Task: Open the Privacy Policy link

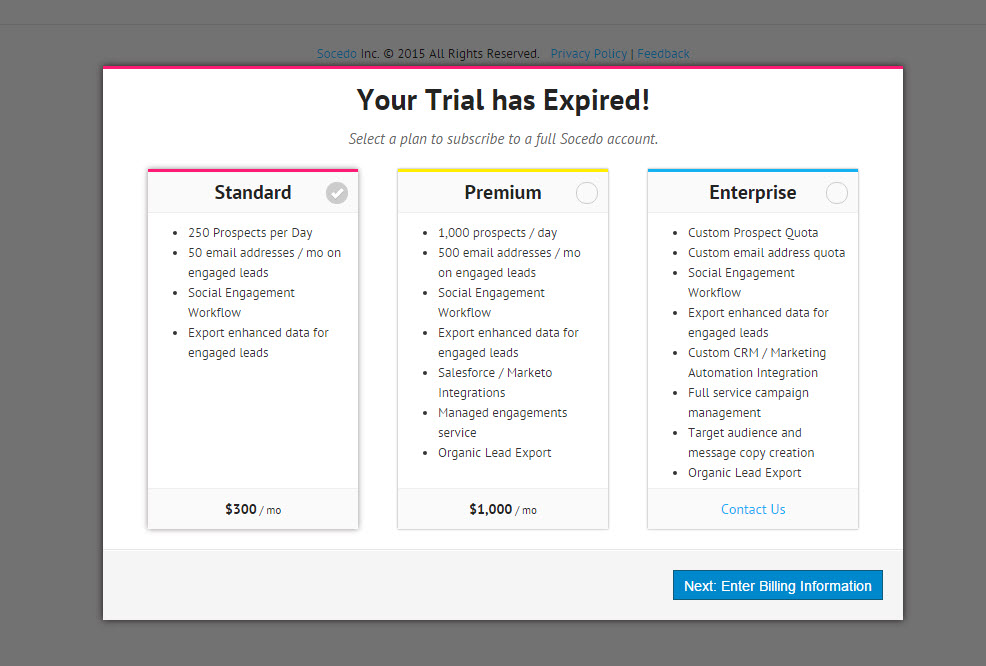Action: [x=589, y=54]
